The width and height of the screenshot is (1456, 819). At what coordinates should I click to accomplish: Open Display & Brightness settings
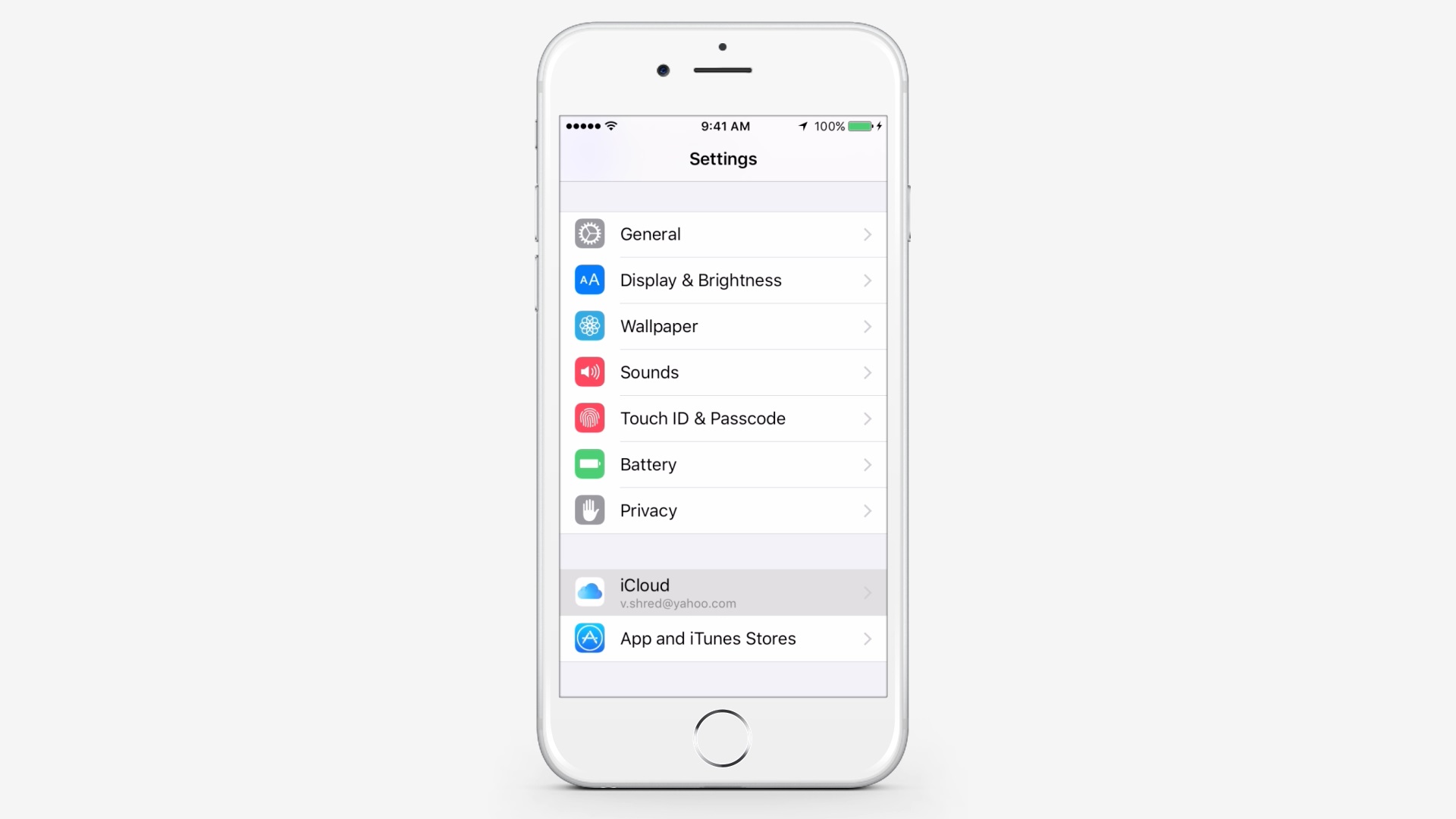pyautogui.click(x=725, y=280)
